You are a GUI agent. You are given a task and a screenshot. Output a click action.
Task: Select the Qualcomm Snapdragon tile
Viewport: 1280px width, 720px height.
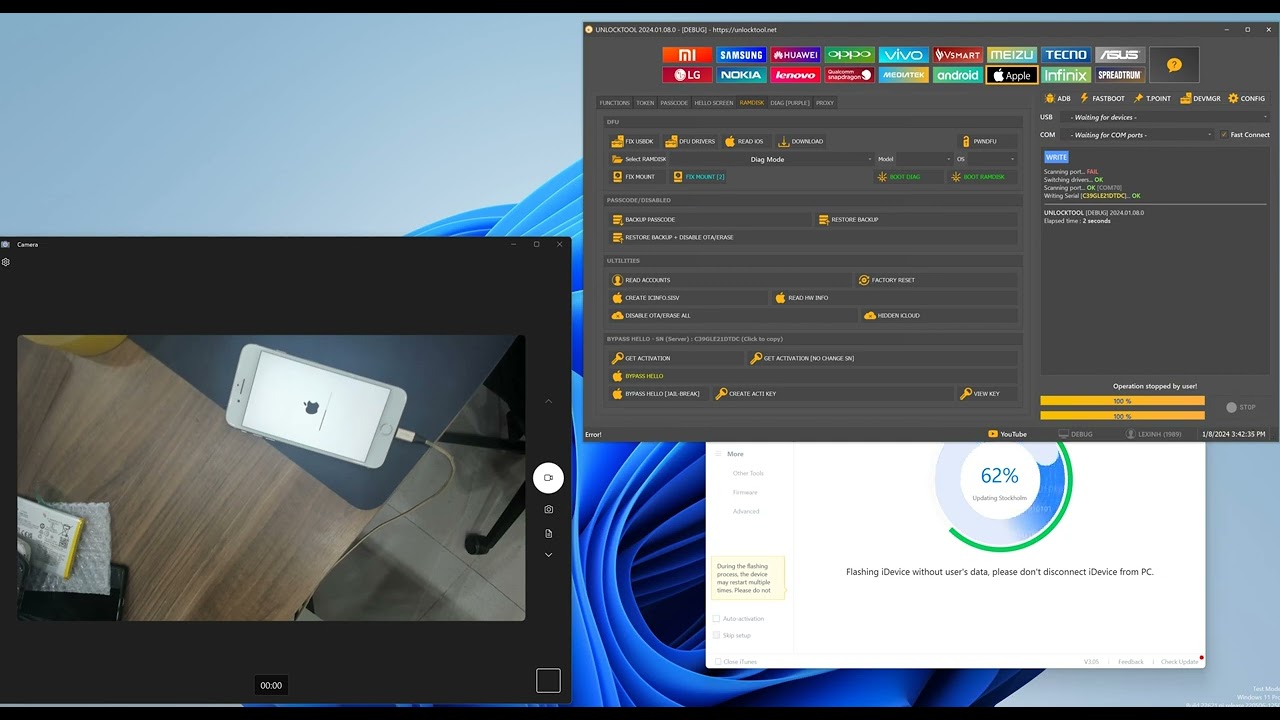point(849,75)
